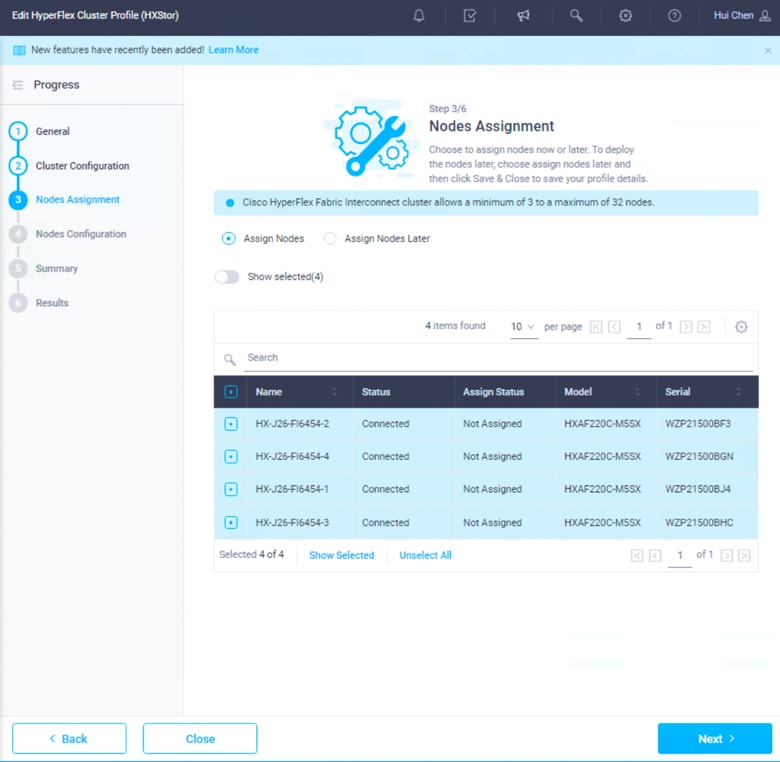Collapse the Progress sidebar icon
The width and height of the screenshot is (780, 762).
(x=18, y=85)
